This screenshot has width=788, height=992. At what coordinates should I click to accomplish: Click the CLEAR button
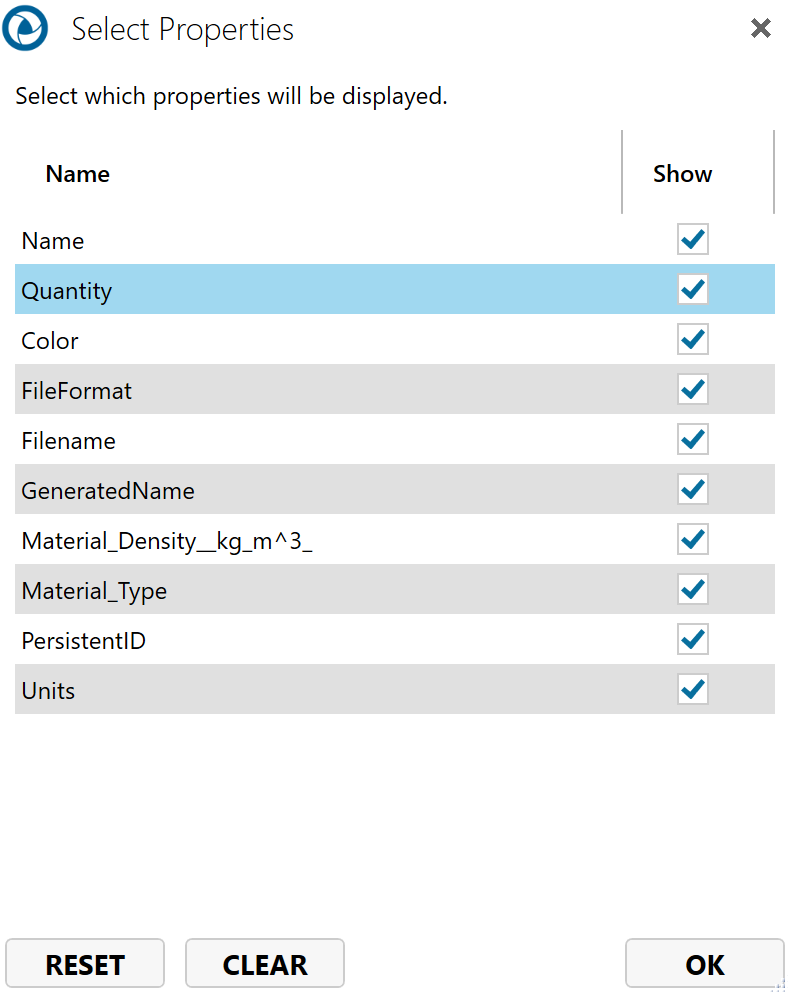tap(265, 964)
